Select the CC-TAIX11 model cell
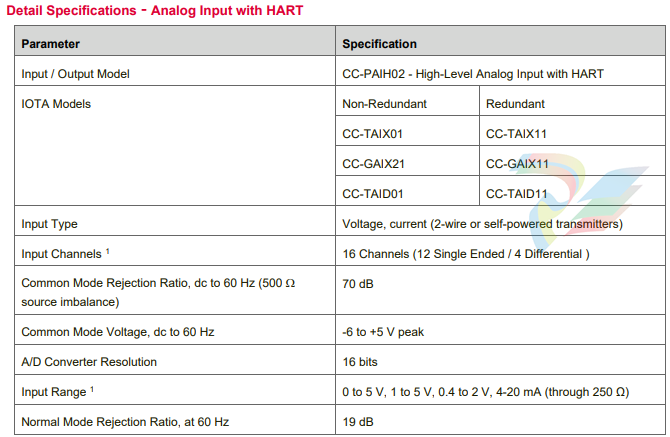Viewport: 670px width, 437px height. tap(516, 134)
